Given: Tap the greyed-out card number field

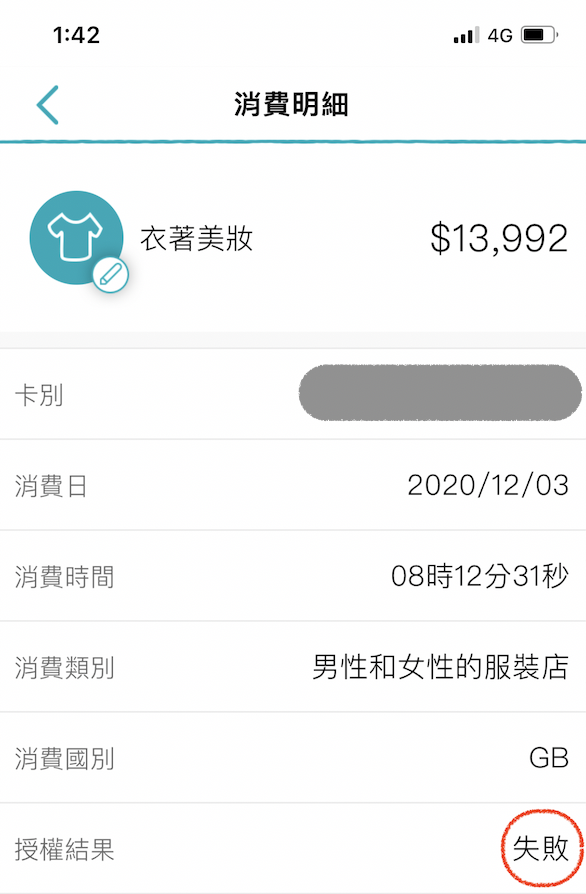Looking at the screenshot, I should [440, 393].
